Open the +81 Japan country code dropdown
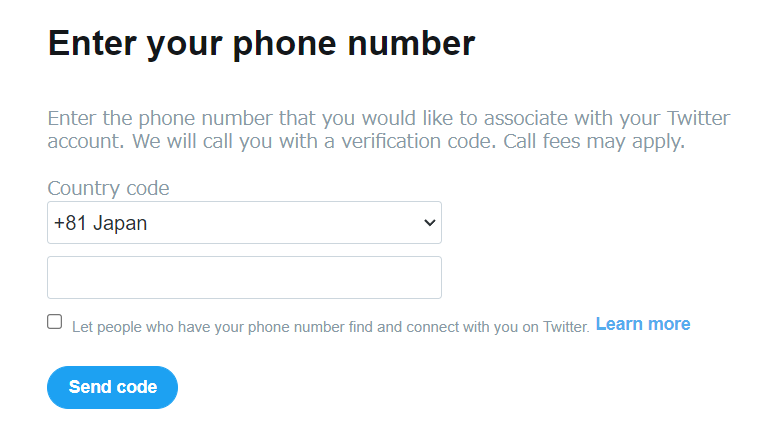 coord(244,223)
